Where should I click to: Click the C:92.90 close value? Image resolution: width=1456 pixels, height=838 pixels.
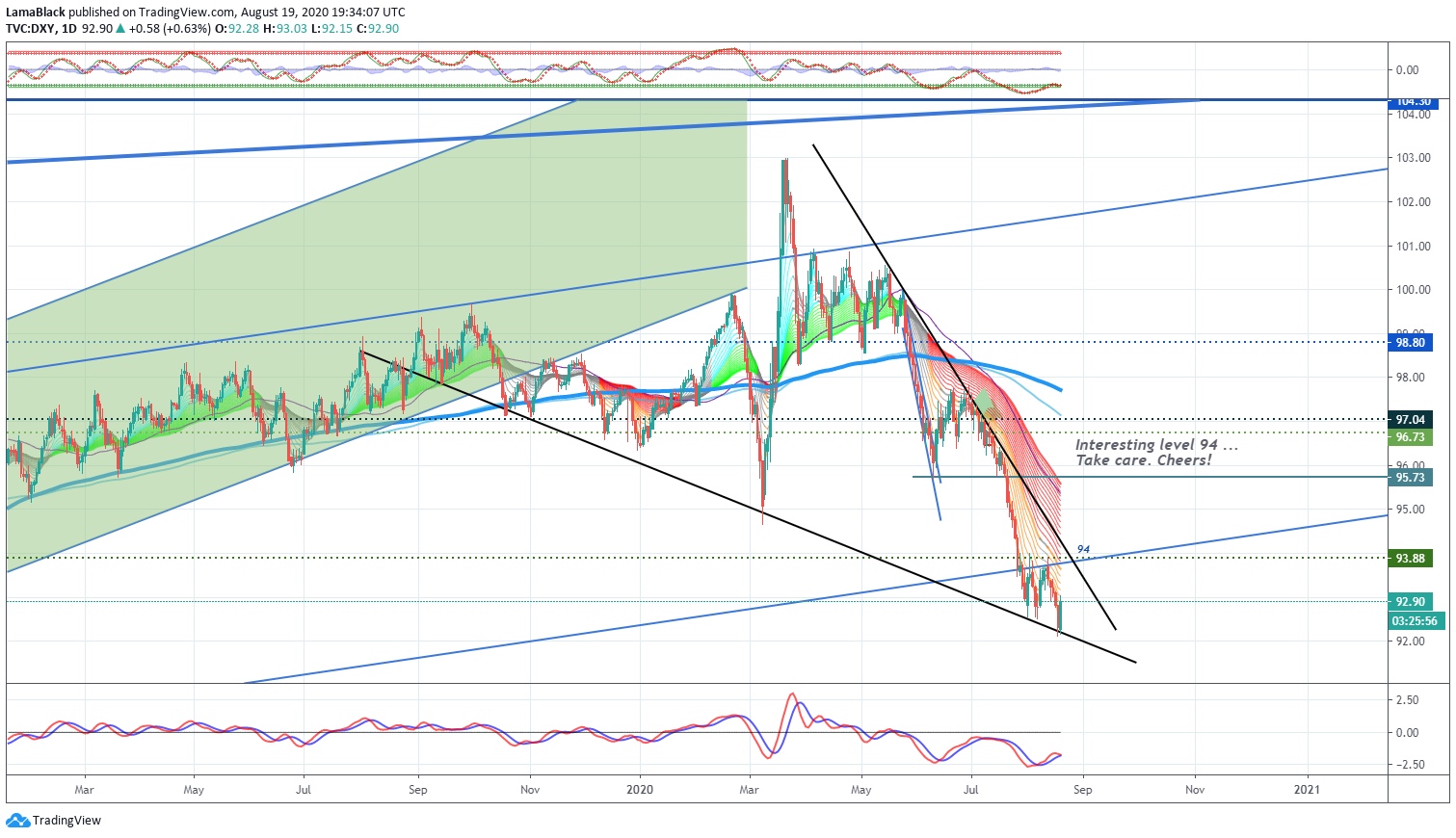(x=376, y=29)
